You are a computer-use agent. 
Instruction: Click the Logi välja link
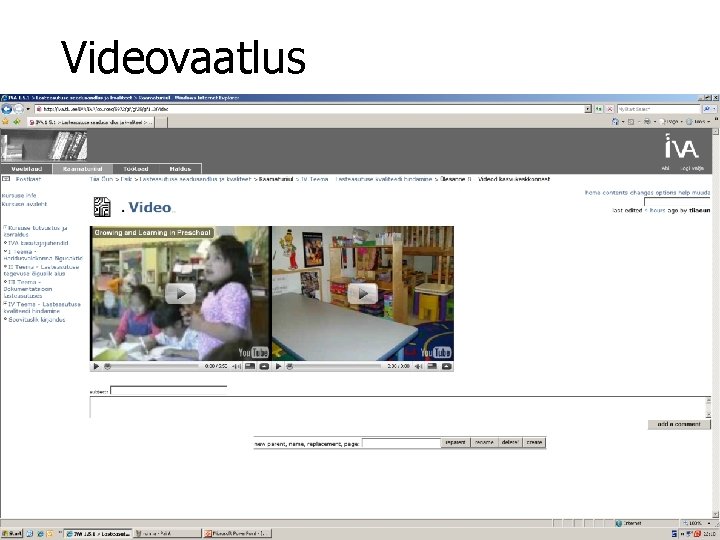692,168
